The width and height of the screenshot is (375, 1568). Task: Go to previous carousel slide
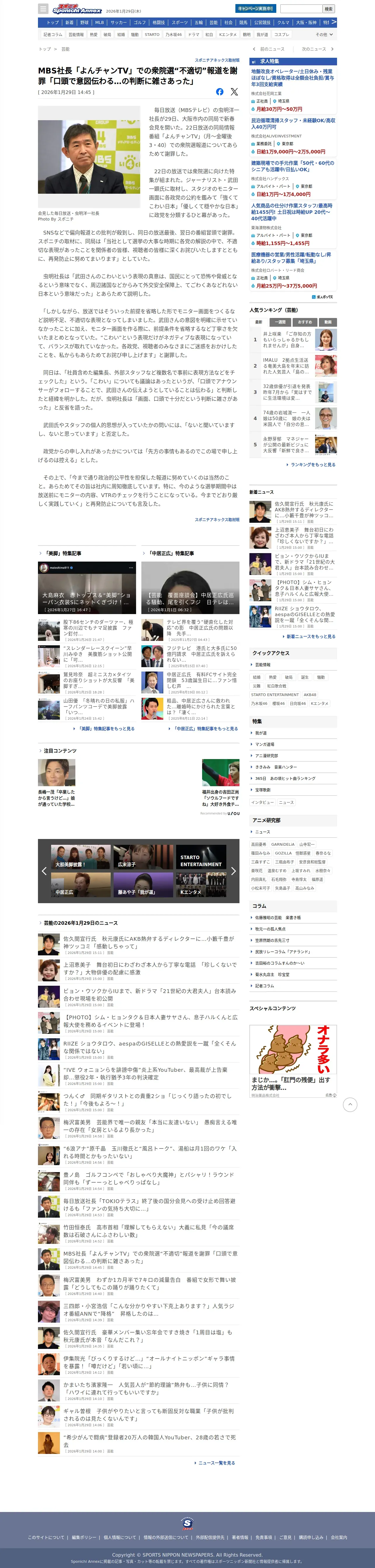tap(44, 871)
